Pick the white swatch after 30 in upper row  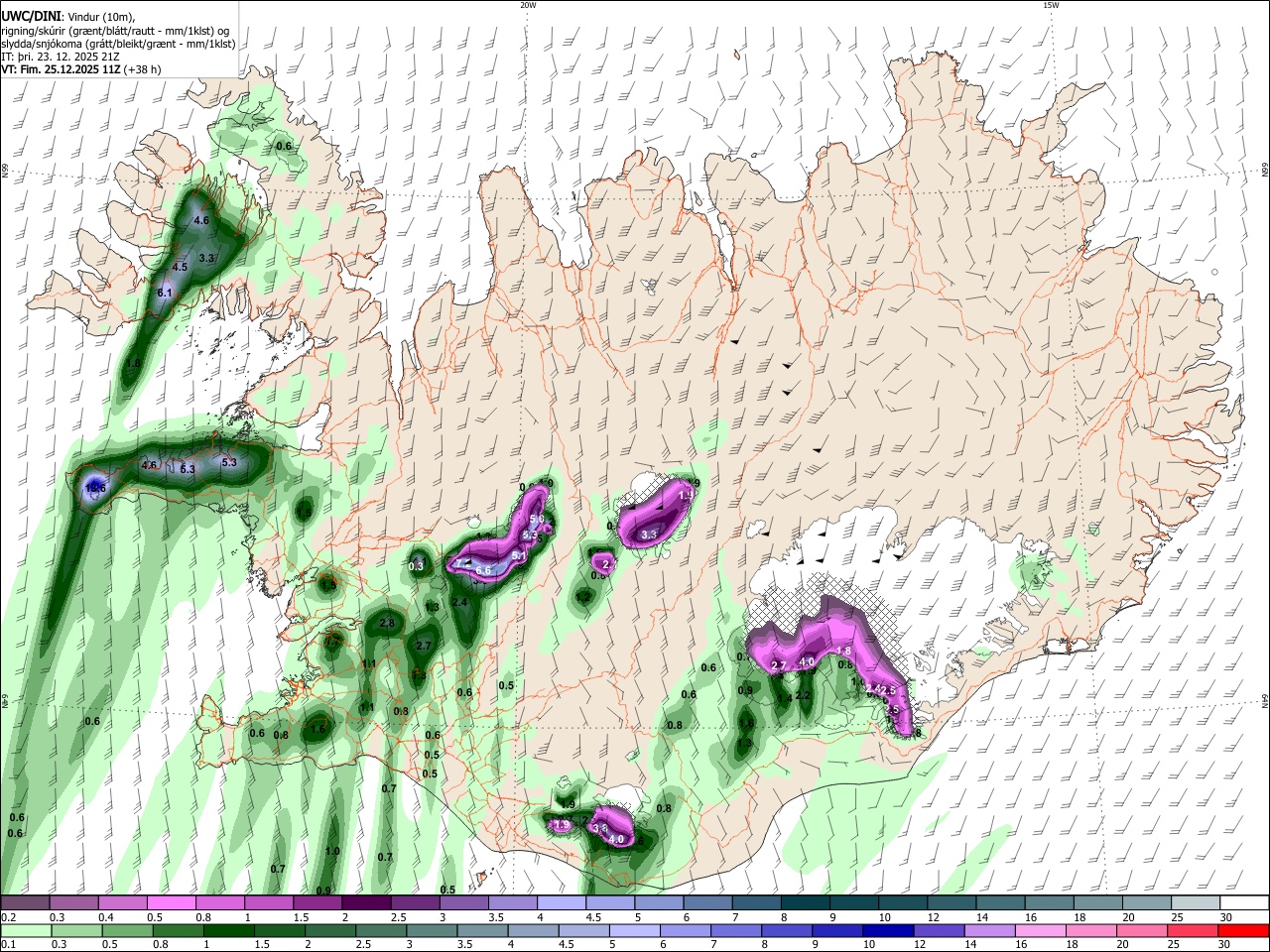tap(1246, 903)
